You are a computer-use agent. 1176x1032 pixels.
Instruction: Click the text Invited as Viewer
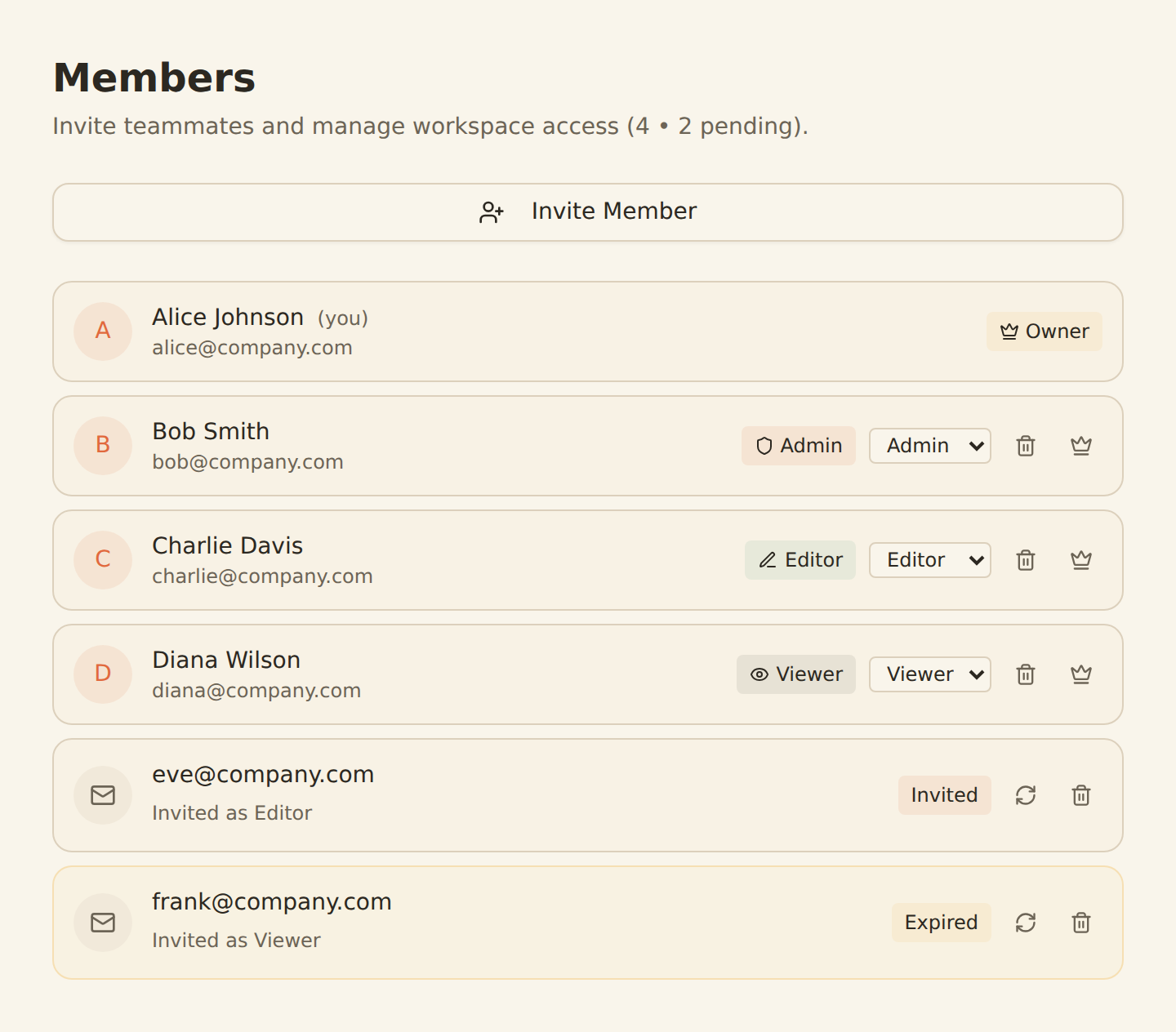tap(236, 941)
